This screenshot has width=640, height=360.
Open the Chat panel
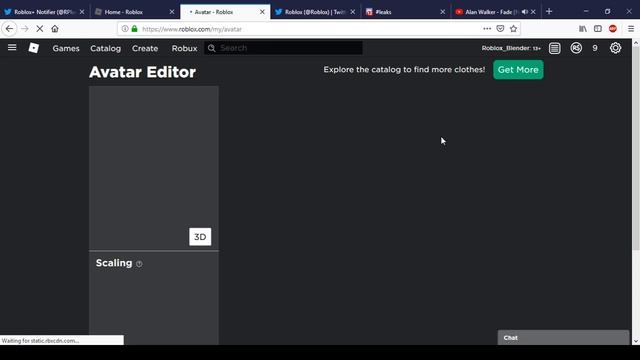pyautogui.click(x=563, y=338)
